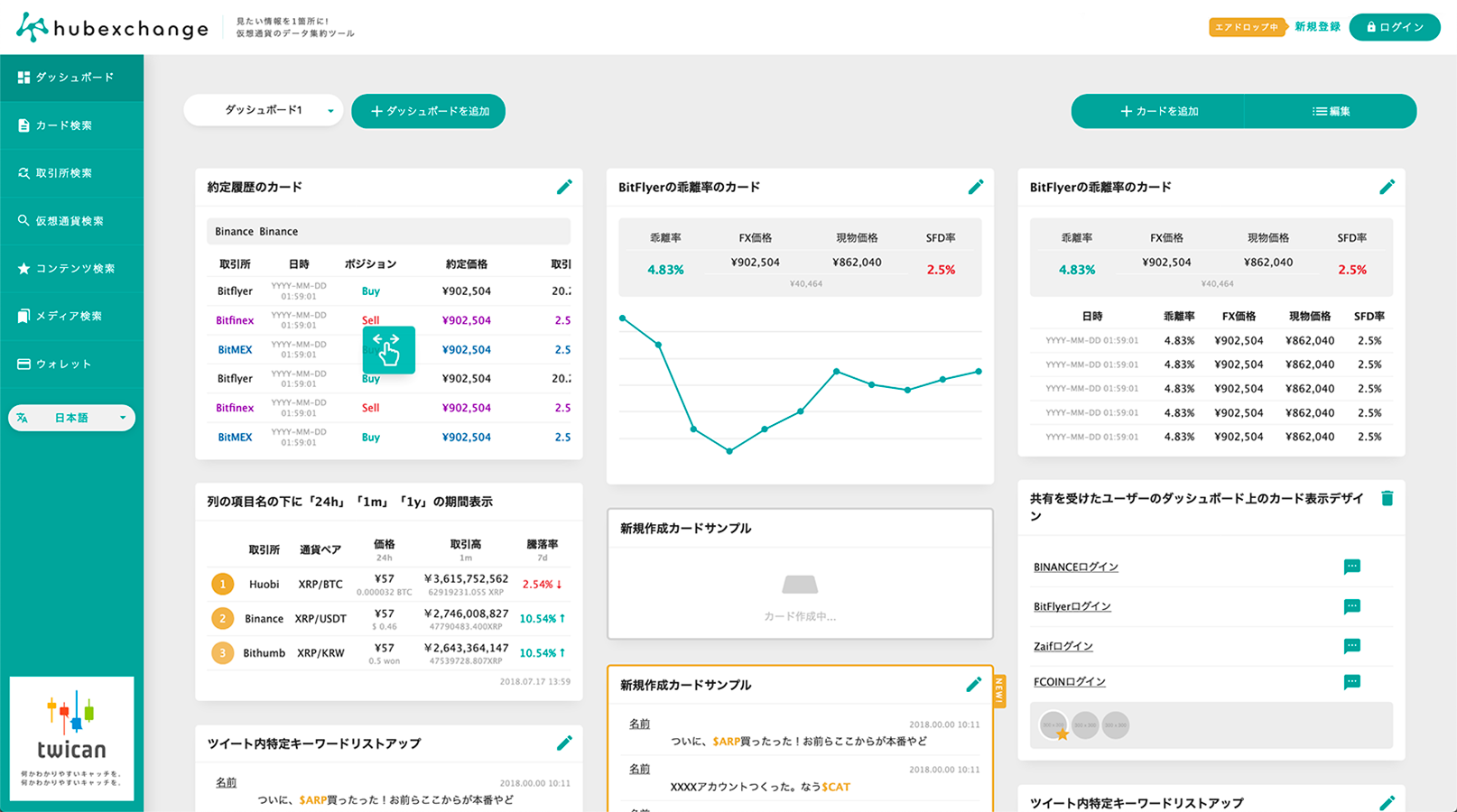This screenshot has height=812, width=1457.
Task: Open メディア検索 in sidebar
Action: 71,317
